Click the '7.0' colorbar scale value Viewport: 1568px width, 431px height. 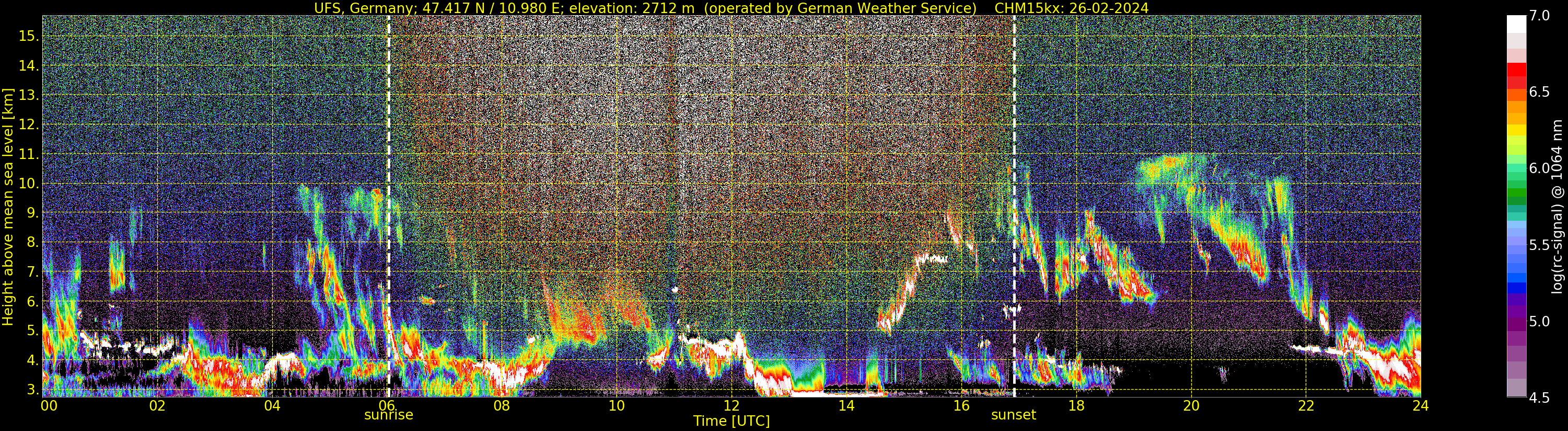point(1539,16)
